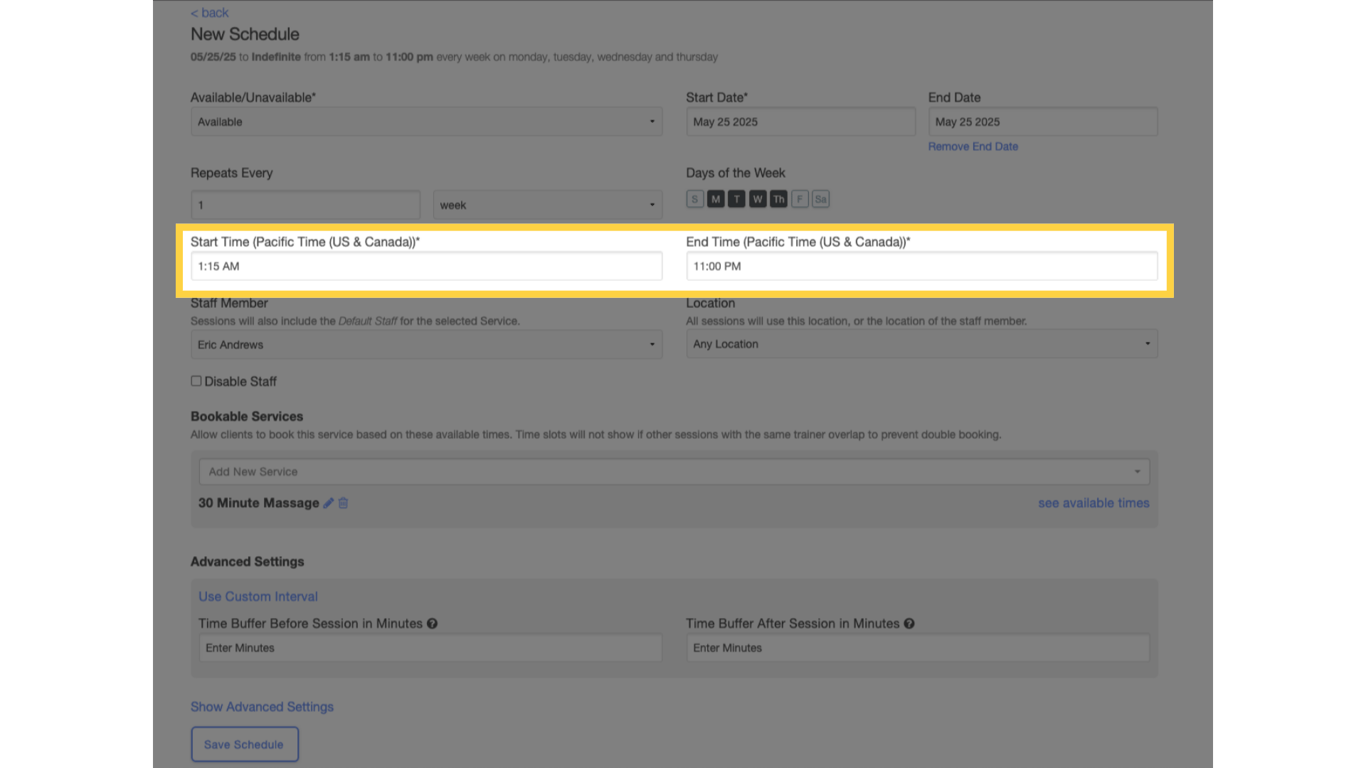Viewport: 1366px width, 768px height.
Task: Focus the Time Buffer After Session minutes field
Action: (x=918, y=648)
